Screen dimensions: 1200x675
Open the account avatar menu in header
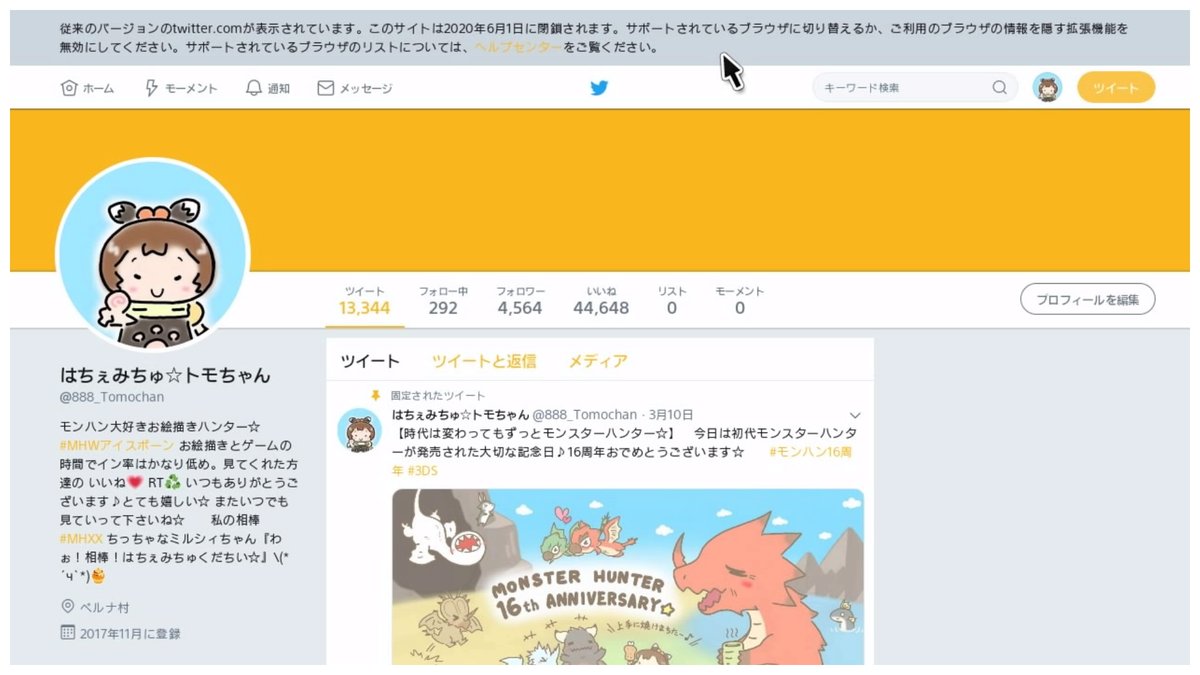pos(1047,88)
